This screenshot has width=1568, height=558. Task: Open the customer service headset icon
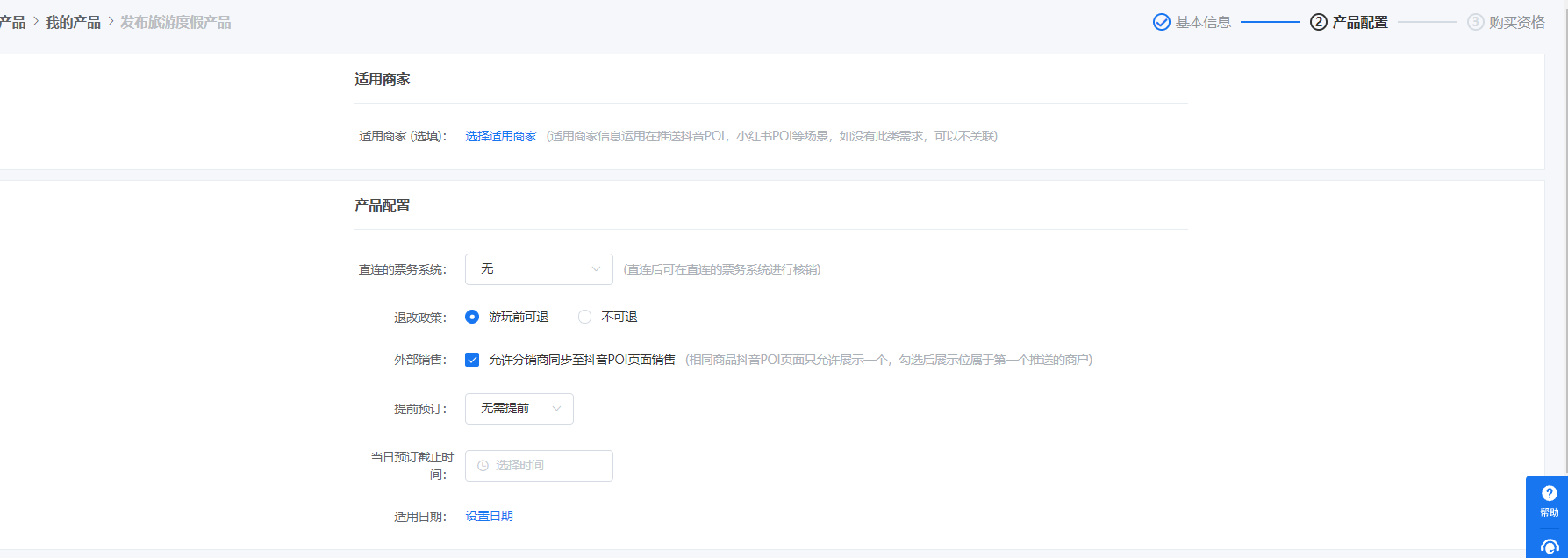tap(1549, 547)
